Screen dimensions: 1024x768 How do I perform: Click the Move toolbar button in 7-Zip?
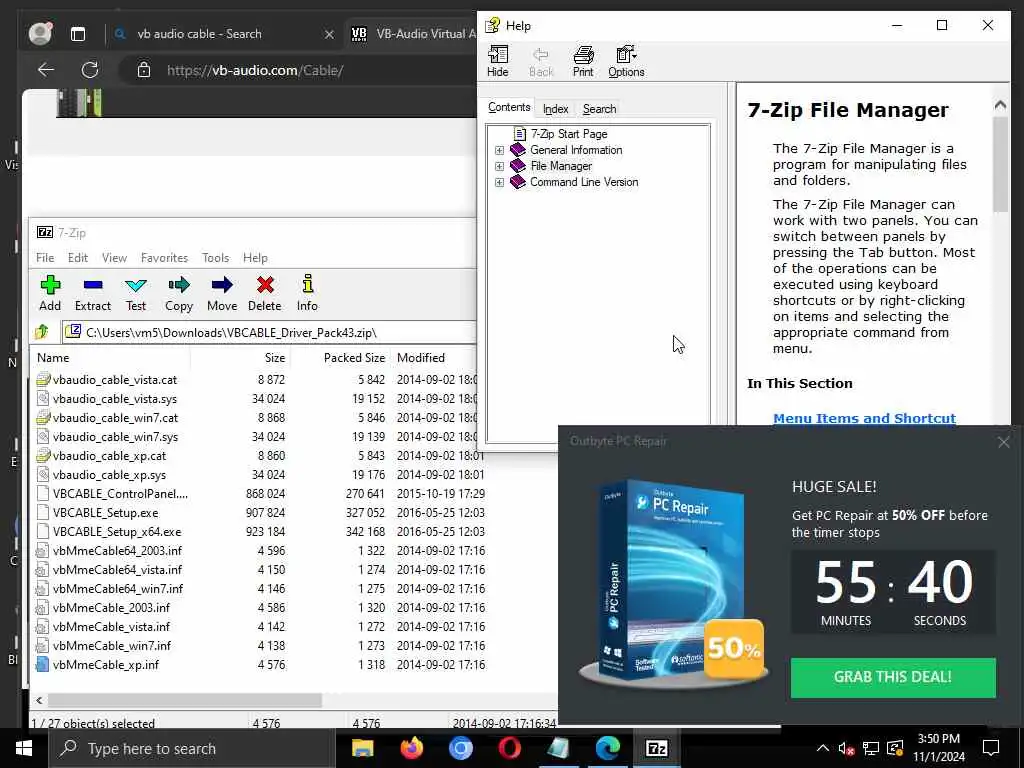222,293
